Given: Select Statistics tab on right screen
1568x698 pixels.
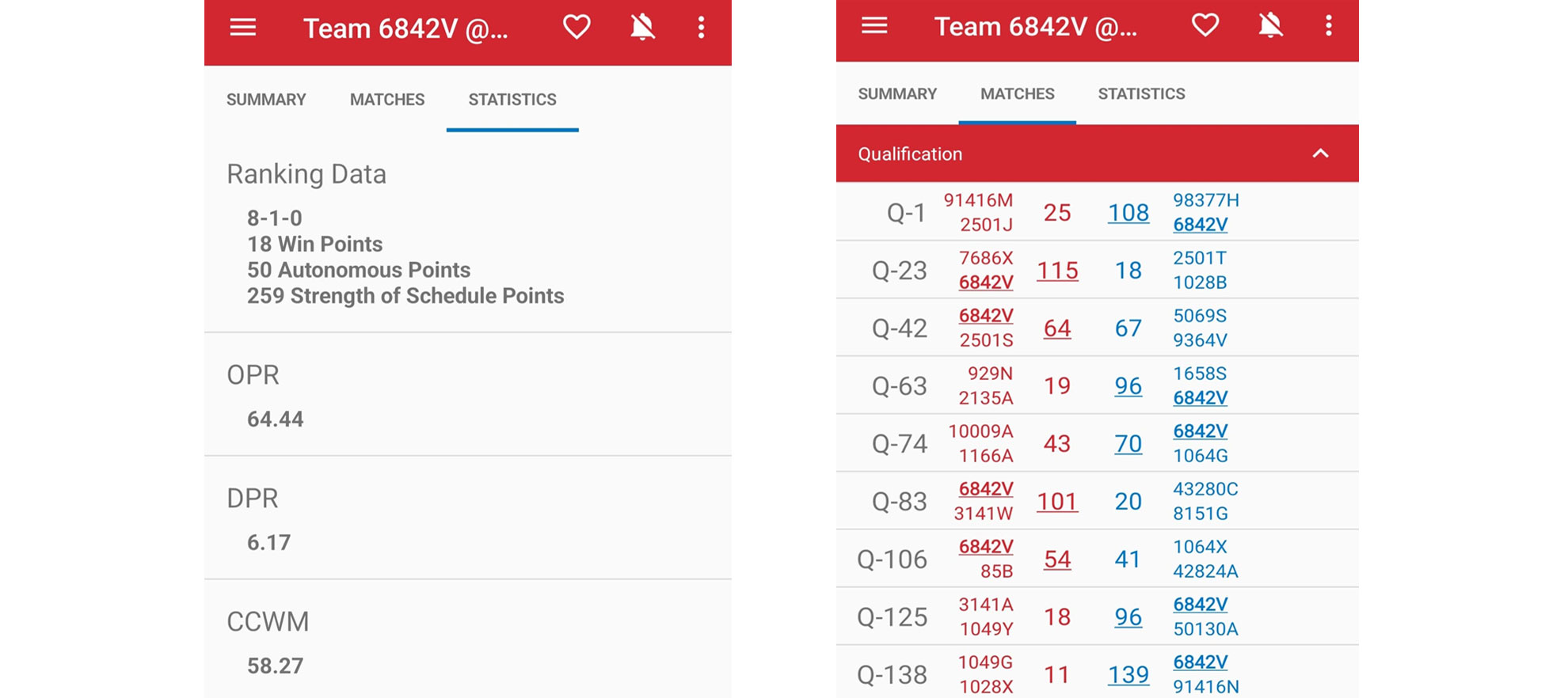Looking at the screenshot, I should point(1141,94).
